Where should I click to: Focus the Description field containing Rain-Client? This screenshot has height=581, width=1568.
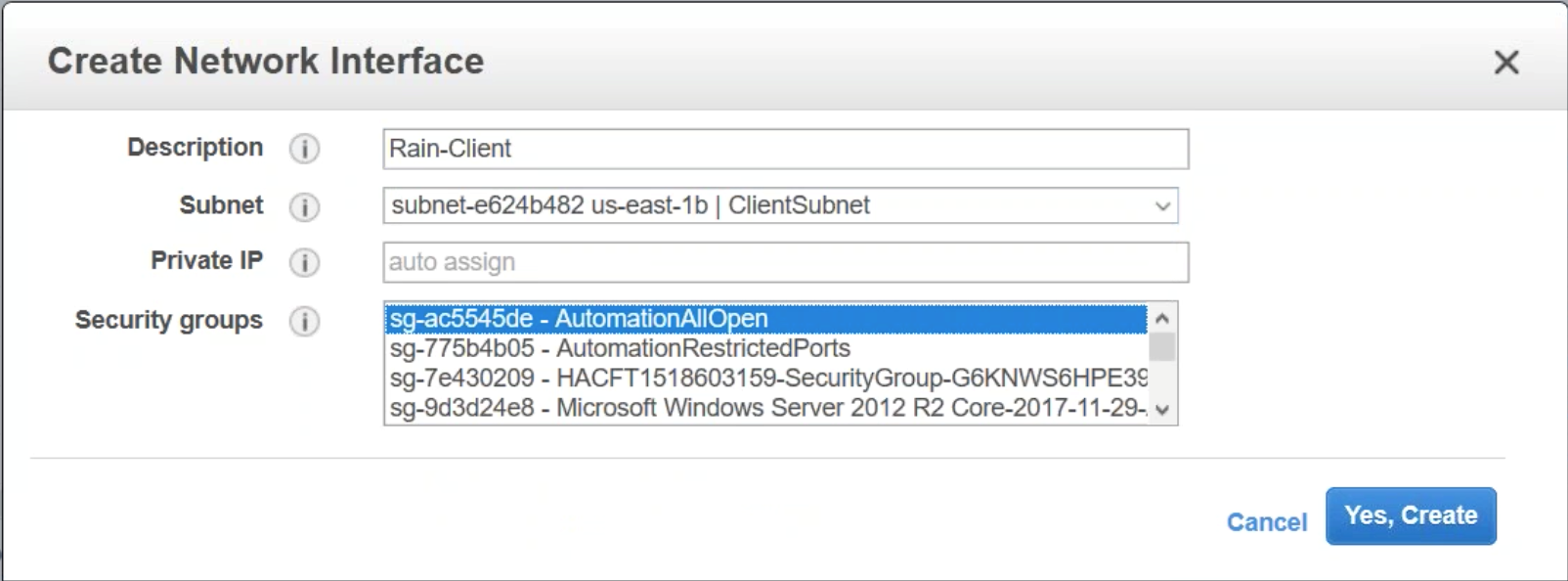click(x=785, y=149)
